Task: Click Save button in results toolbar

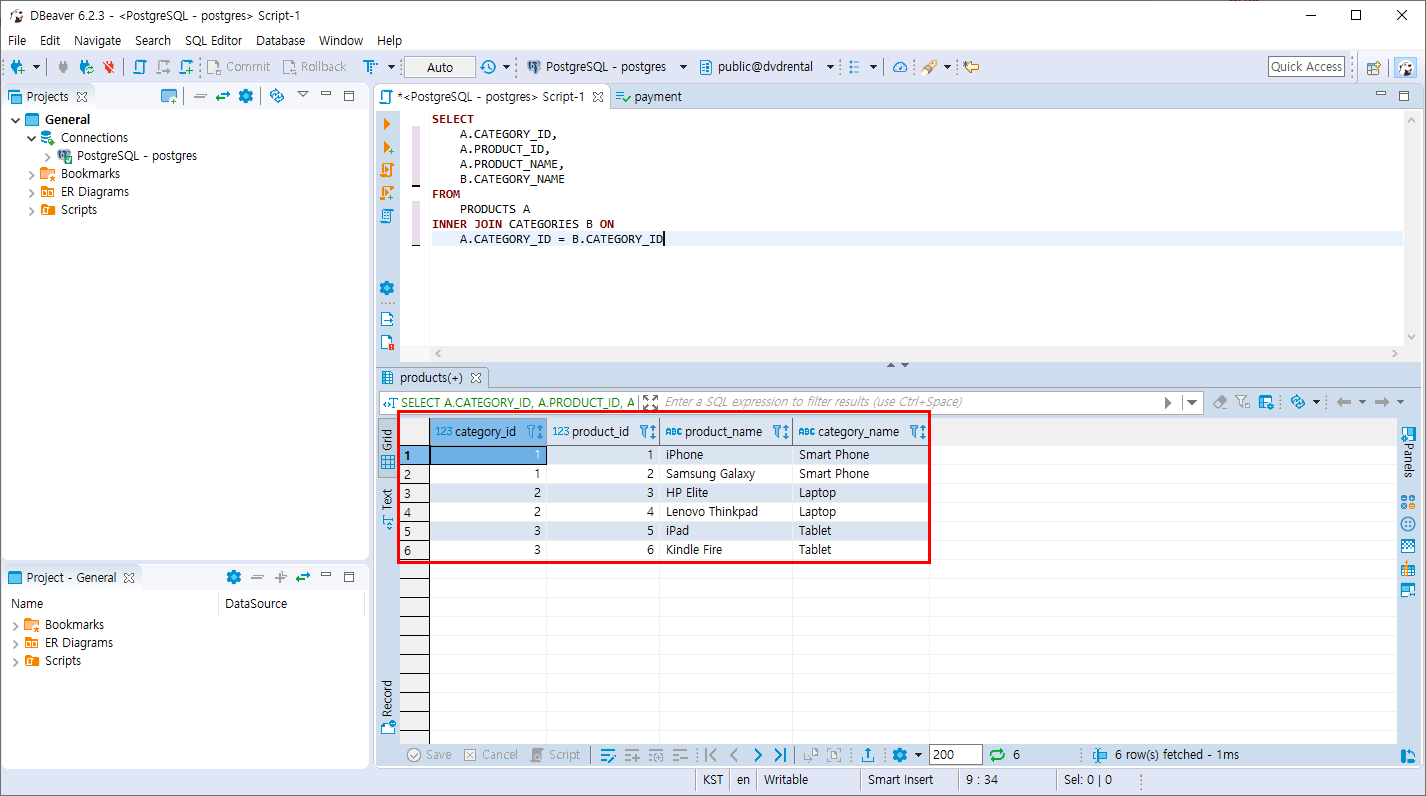Action: 430,755
